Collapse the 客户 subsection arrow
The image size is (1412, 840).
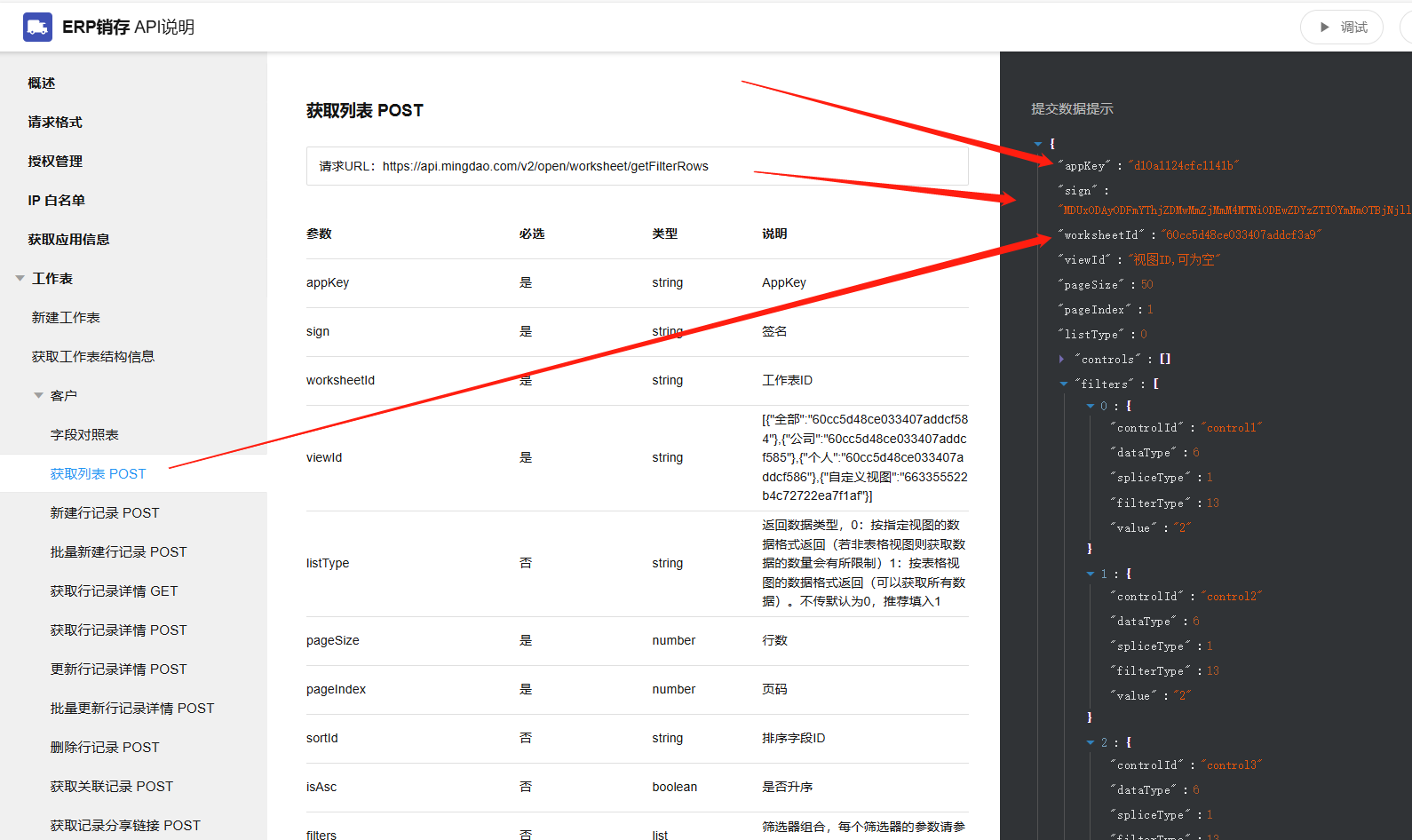coord(38,396)
